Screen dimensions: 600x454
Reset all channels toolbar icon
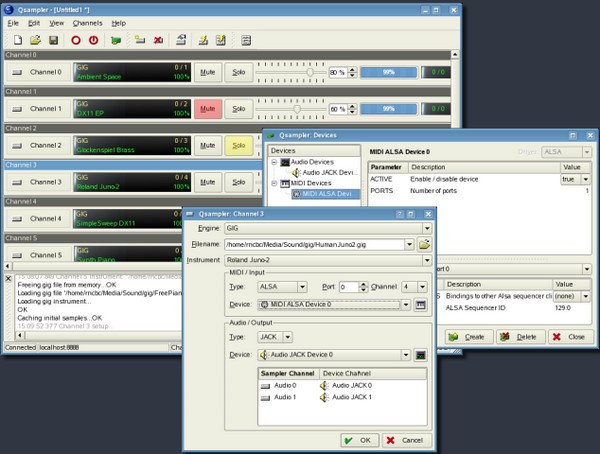(x=221, y=40)
